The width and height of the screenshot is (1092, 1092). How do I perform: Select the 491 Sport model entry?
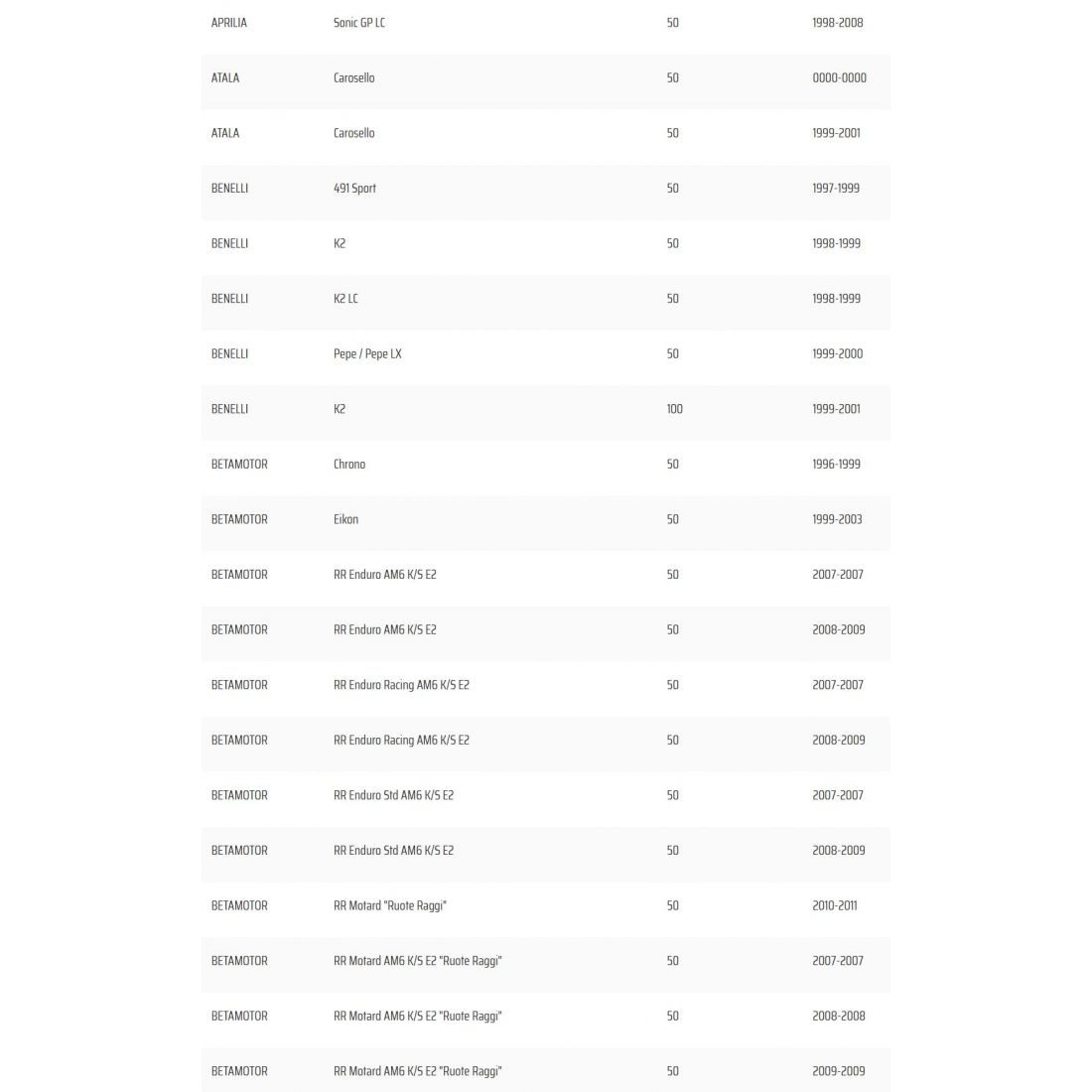tap(354, 188)
